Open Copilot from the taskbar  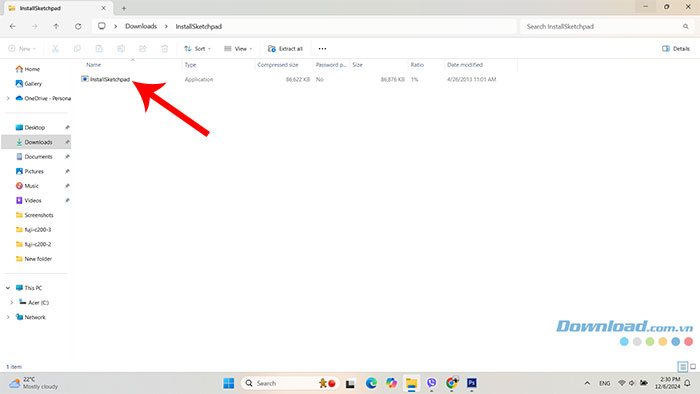392,383
